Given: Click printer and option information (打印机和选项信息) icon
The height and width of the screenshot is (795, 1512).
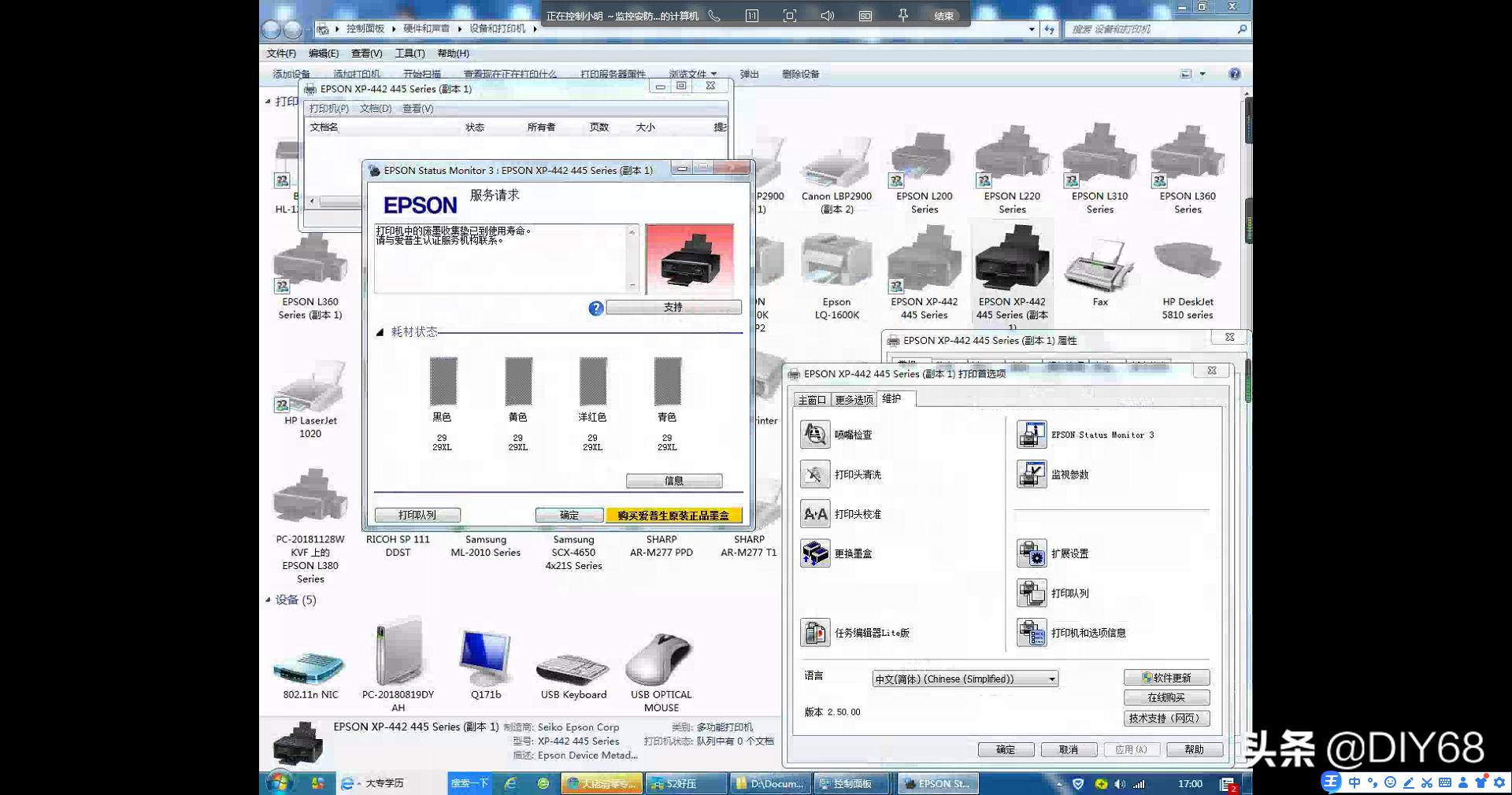Looking at the screenshot, I should point(1031,633).
